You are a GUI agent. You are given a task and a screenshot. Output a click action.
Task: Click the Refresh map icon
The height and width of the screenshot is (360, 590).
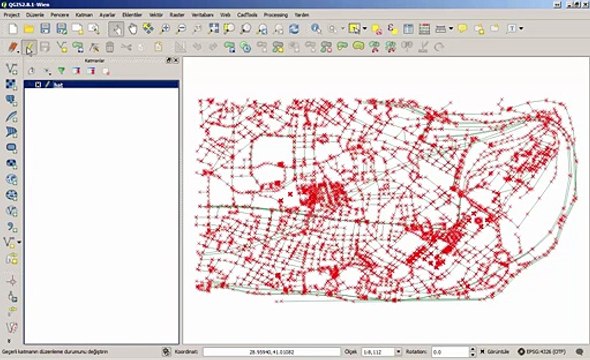click(294, 29)
